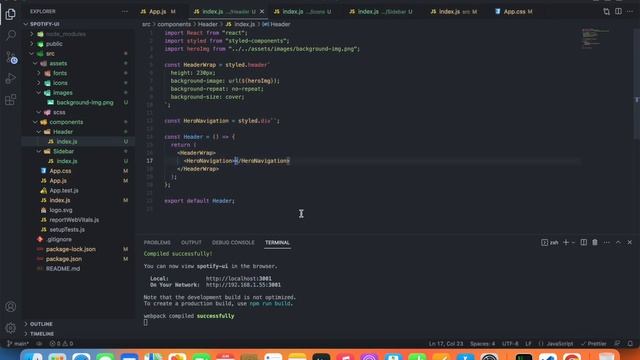640x360 pixels.
Task: Close the terminal panel
Action: [x=630, y=242]
